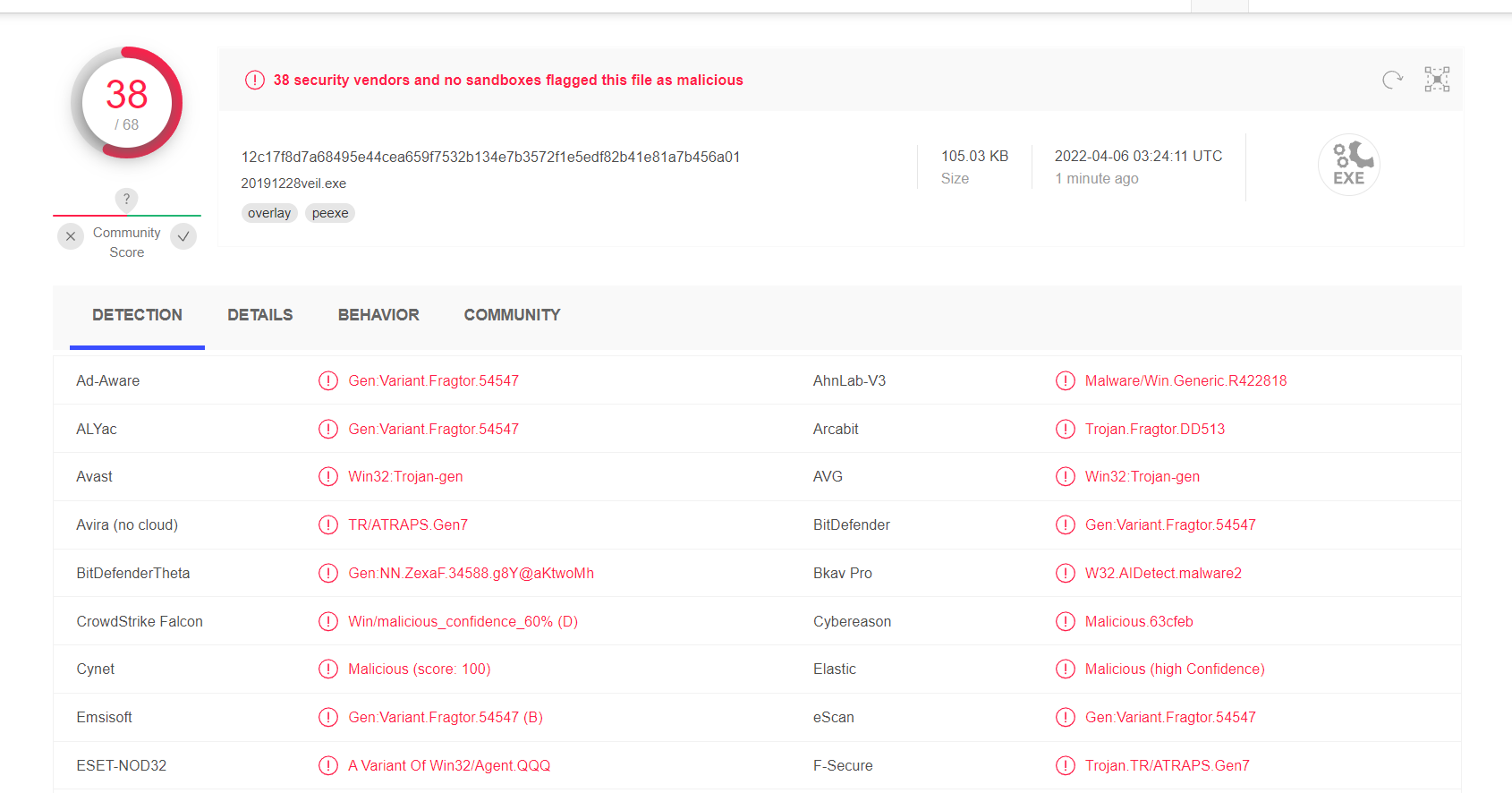Click the file hash text
The height and width of the screenshot is (793, 1512).
click(490, 157)
